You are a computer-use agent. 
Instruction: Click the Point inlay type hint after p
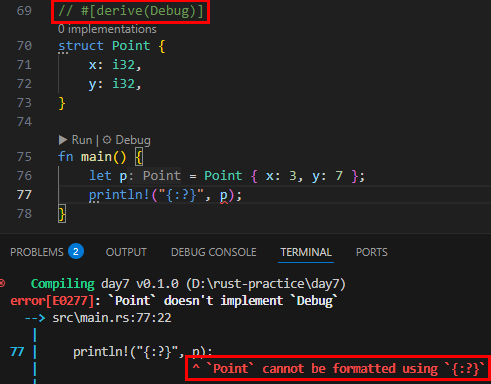tap(162, 176)
